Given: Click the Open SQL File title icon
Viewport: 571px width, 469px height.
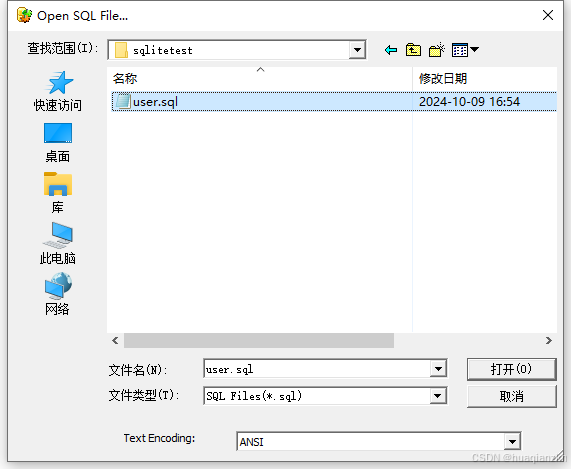Looking at the screenshot, I should coord(24,15).
